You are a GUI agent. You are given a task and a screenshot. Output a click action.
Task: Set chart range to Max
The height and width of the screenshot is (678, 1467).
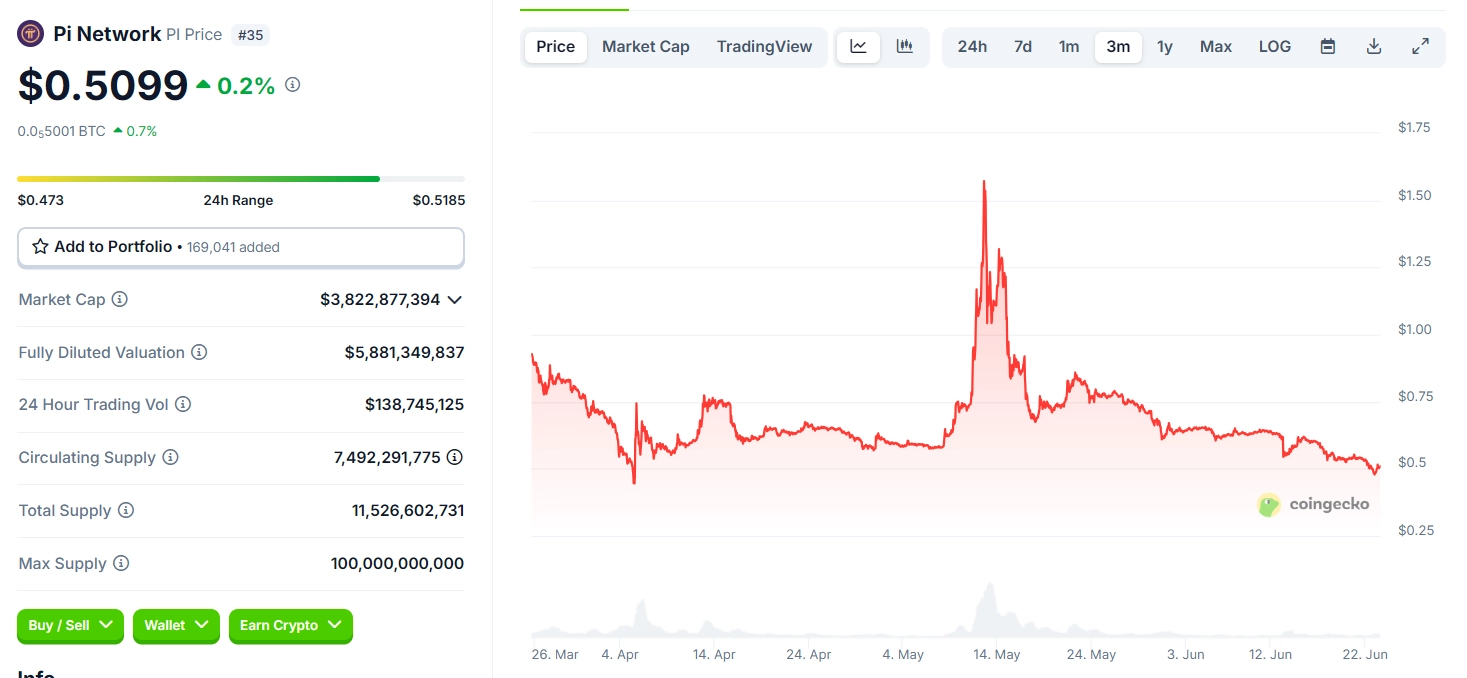[1216, 46]
